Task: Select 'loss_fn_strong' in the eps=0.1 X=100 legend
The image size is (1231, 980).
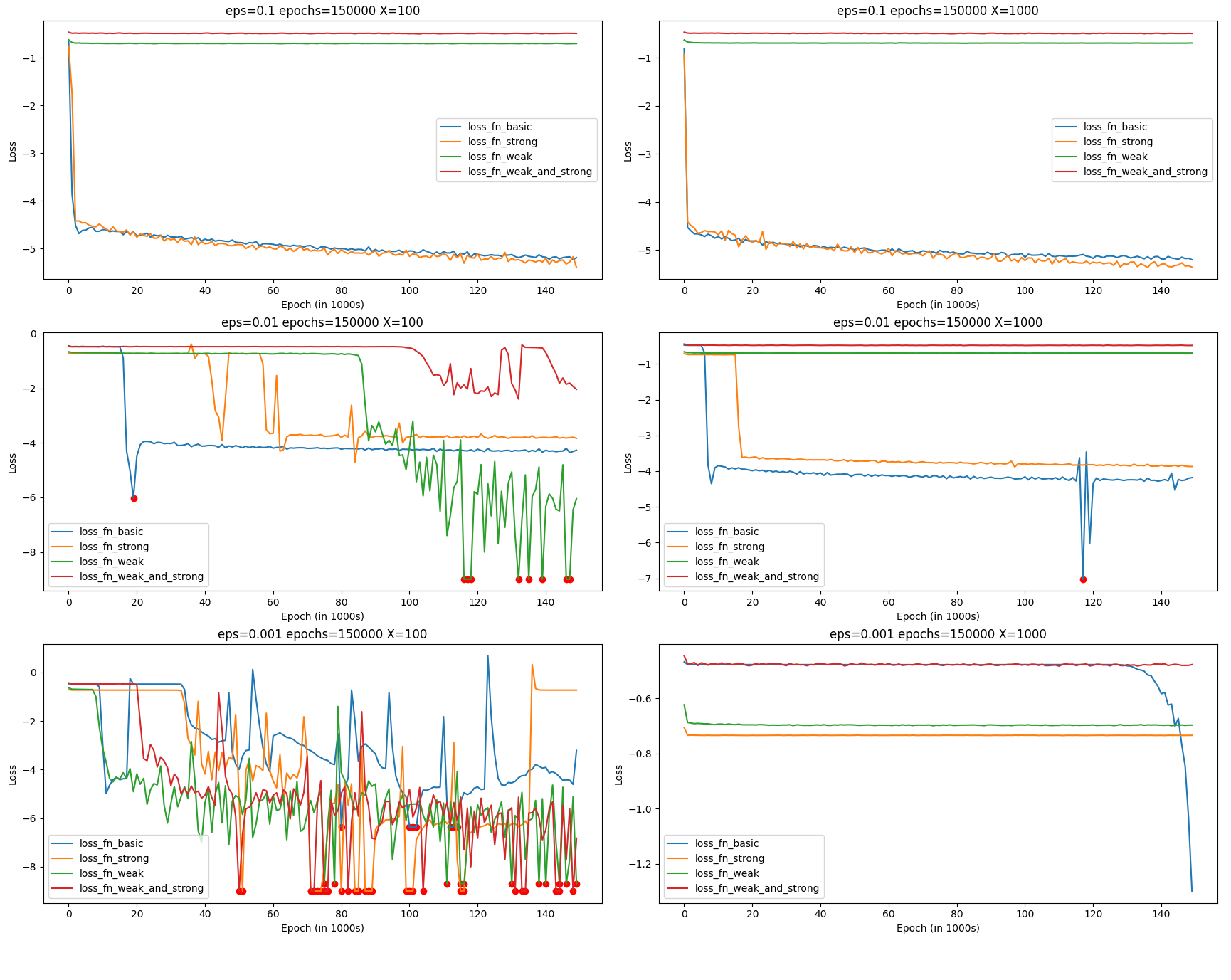Action: (x=502, y=142)
